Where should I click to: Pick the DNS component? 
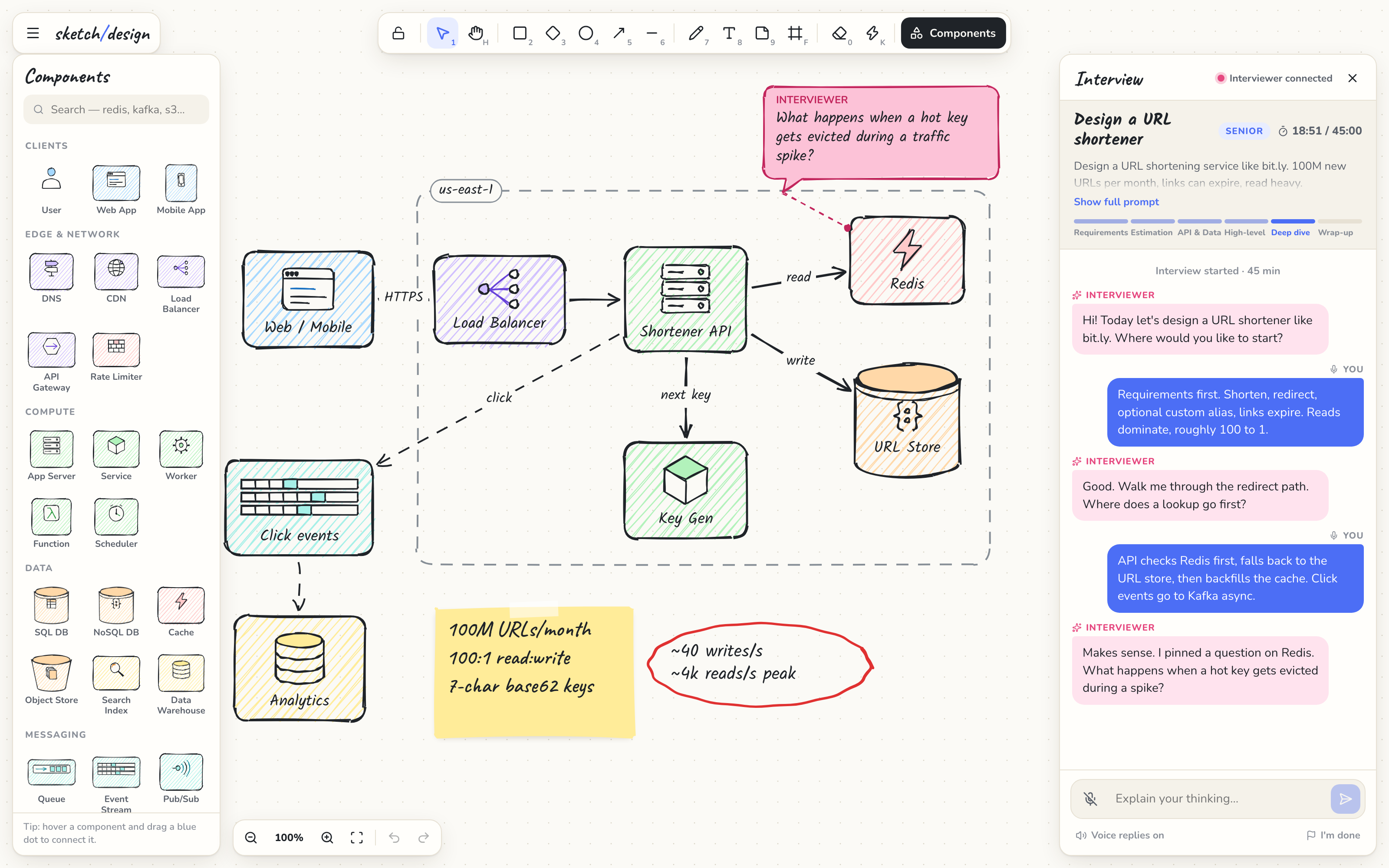click(51, 279)
